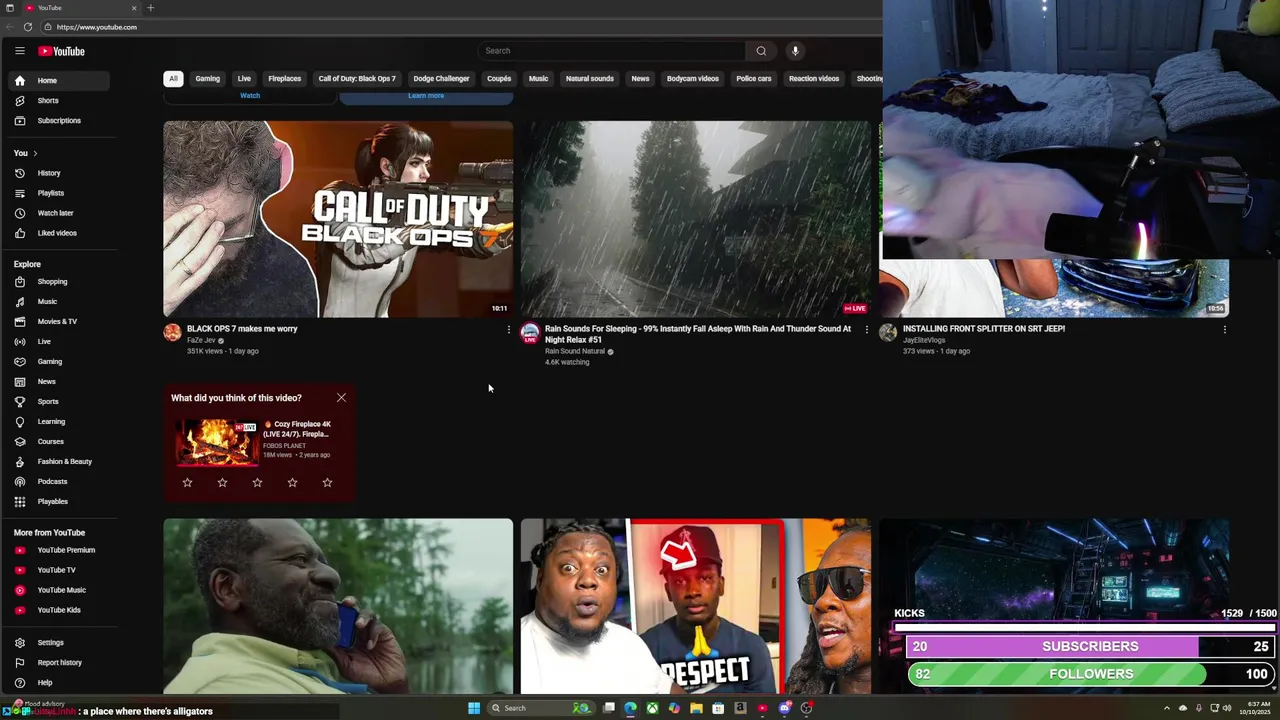Select the All filter chip
Viewport: 1280px width, 720px height.
click(x=173, y=78)
